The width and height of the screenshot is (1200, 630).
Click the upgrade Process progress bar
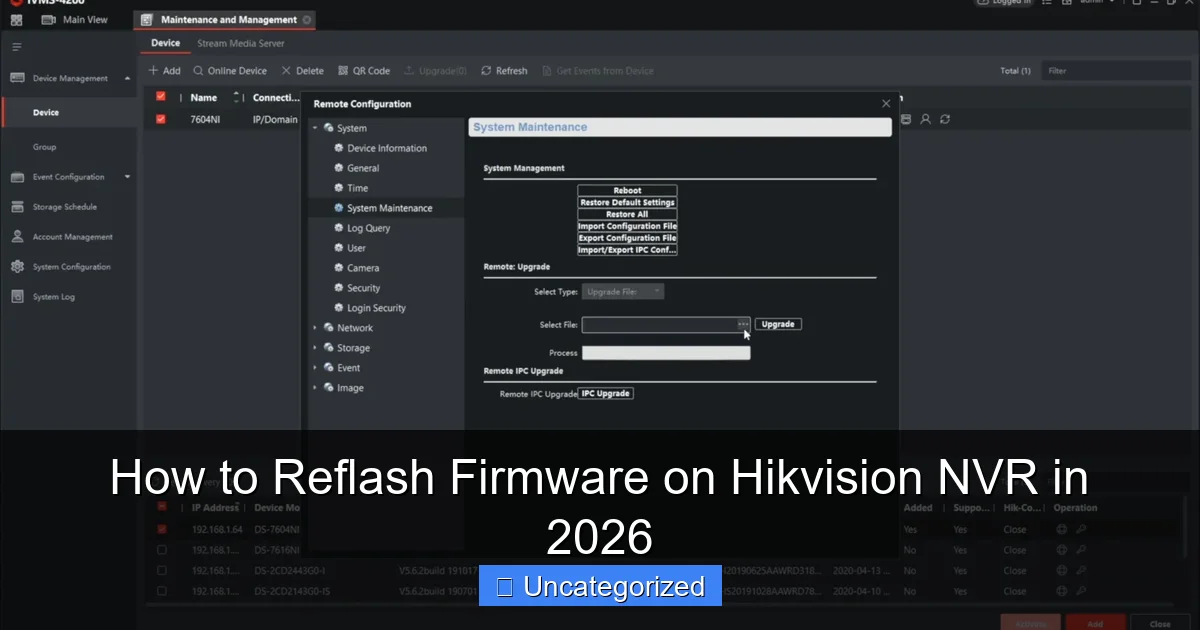(665, 352)
